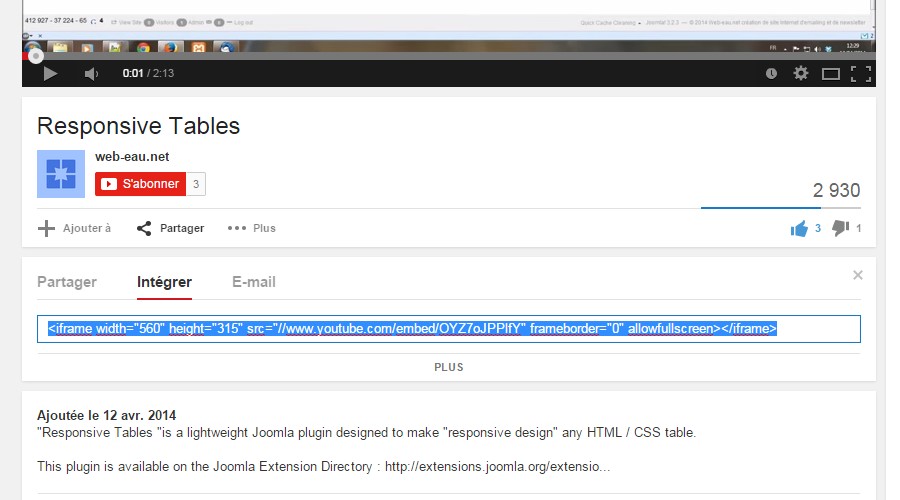Click the video title Responsive Tables
The width and height of the screenshot is (900, 500).
tap(138, 126)
